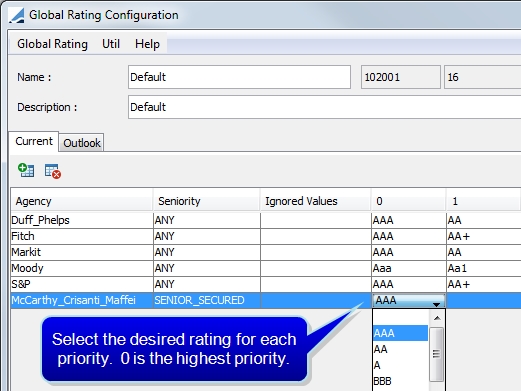Click Ignored Values cell for Moody
The width and height of the screenshot is (521, 391).
(x=316, y=268)
